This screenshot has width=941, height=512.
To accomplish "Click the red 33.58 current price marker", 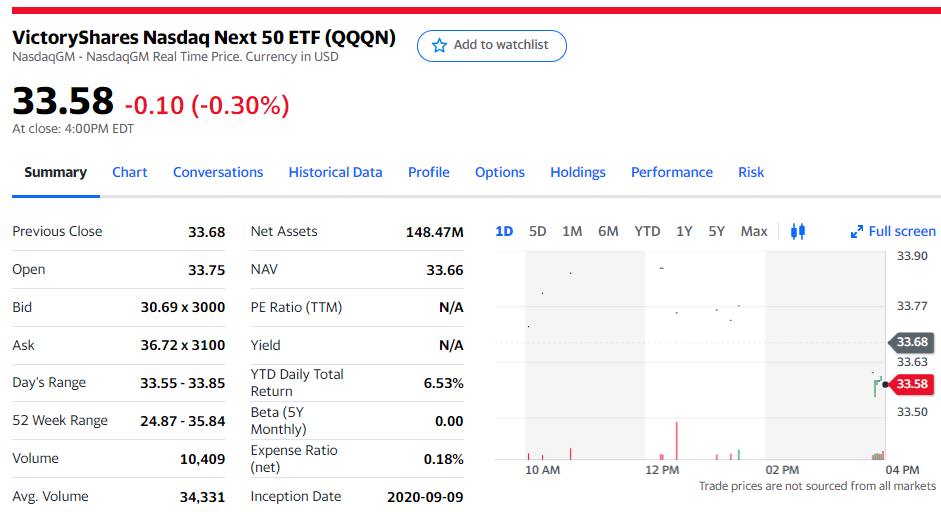I will (911, 384).
